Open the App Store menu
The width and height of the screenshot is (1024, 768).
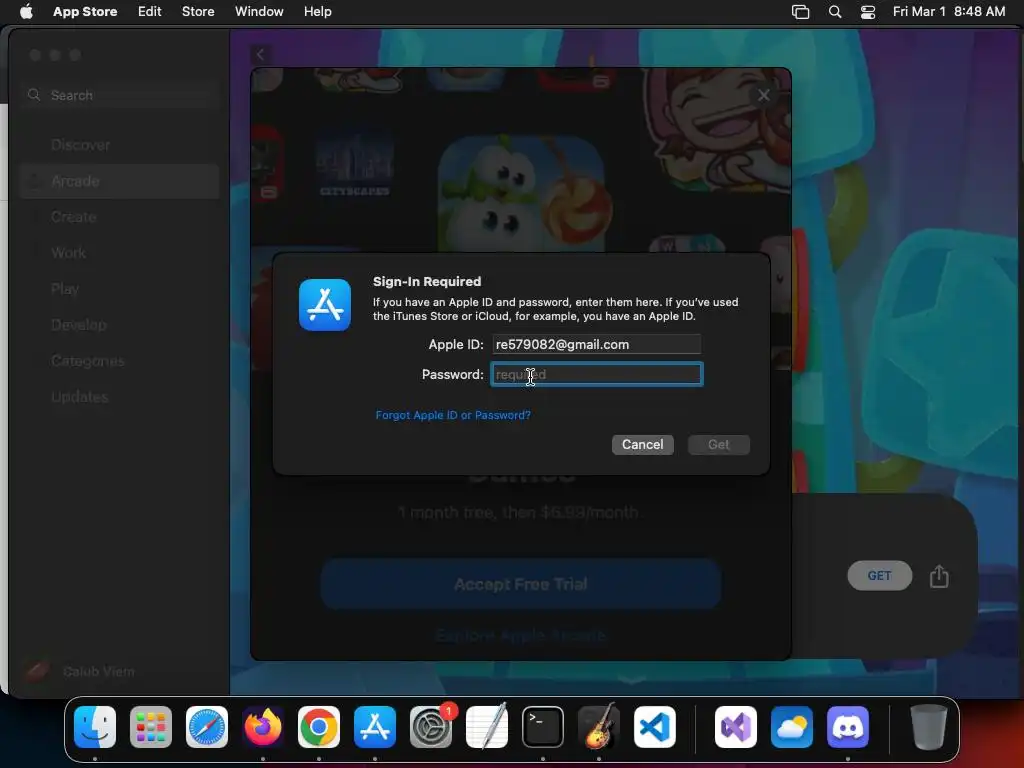tap(85, 11)
